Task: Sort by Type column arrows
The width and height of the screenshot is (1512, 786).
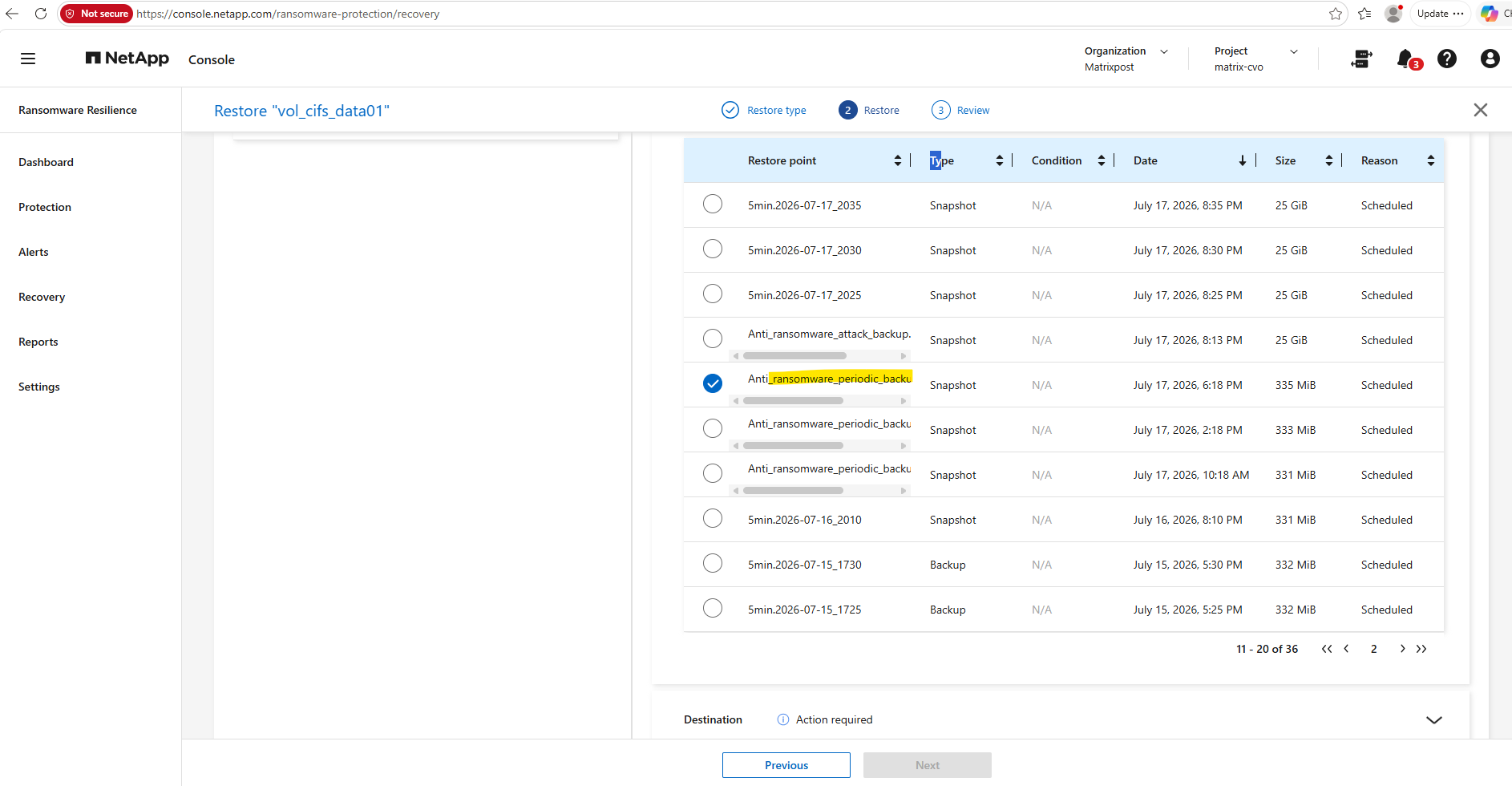Action: click(1000, 160)
